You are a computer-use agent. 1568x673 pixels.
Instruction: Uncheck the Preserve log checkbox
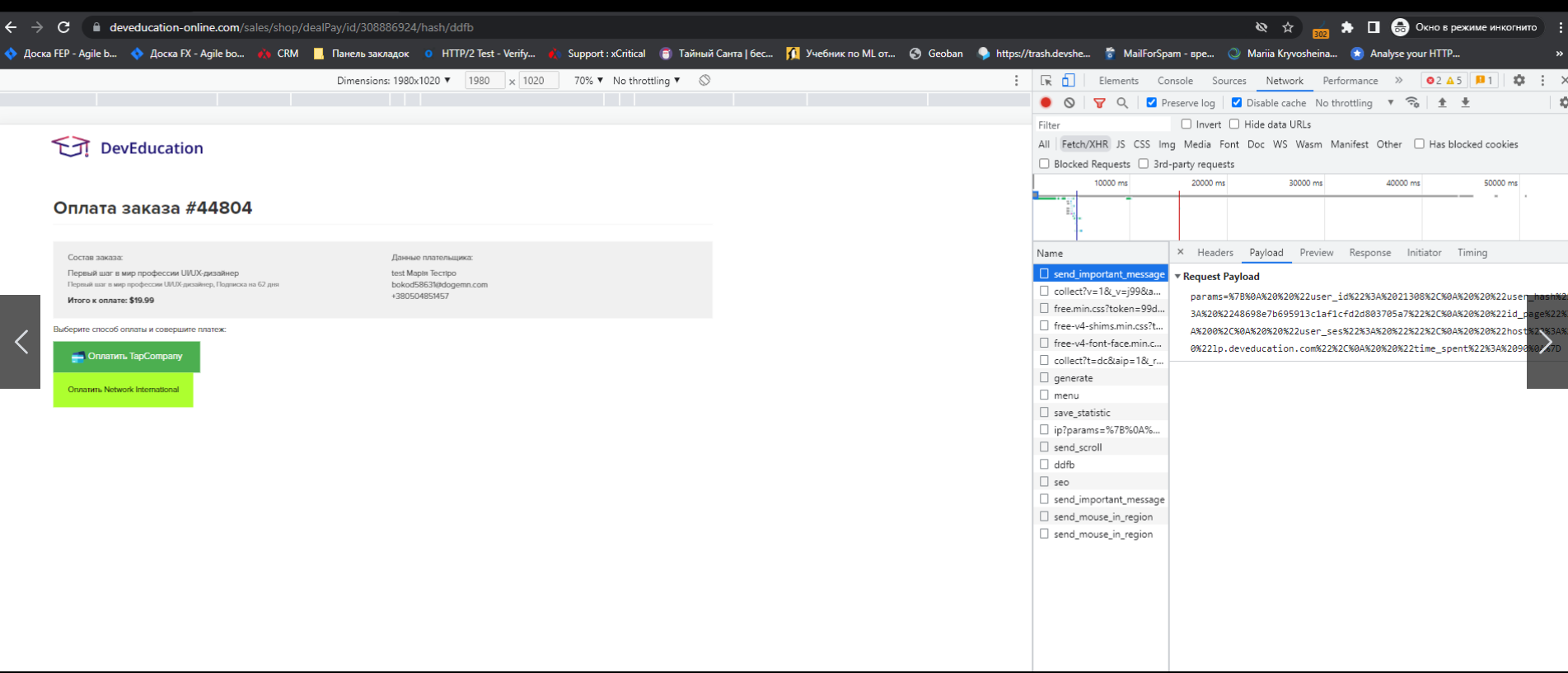click(1152, 103)
